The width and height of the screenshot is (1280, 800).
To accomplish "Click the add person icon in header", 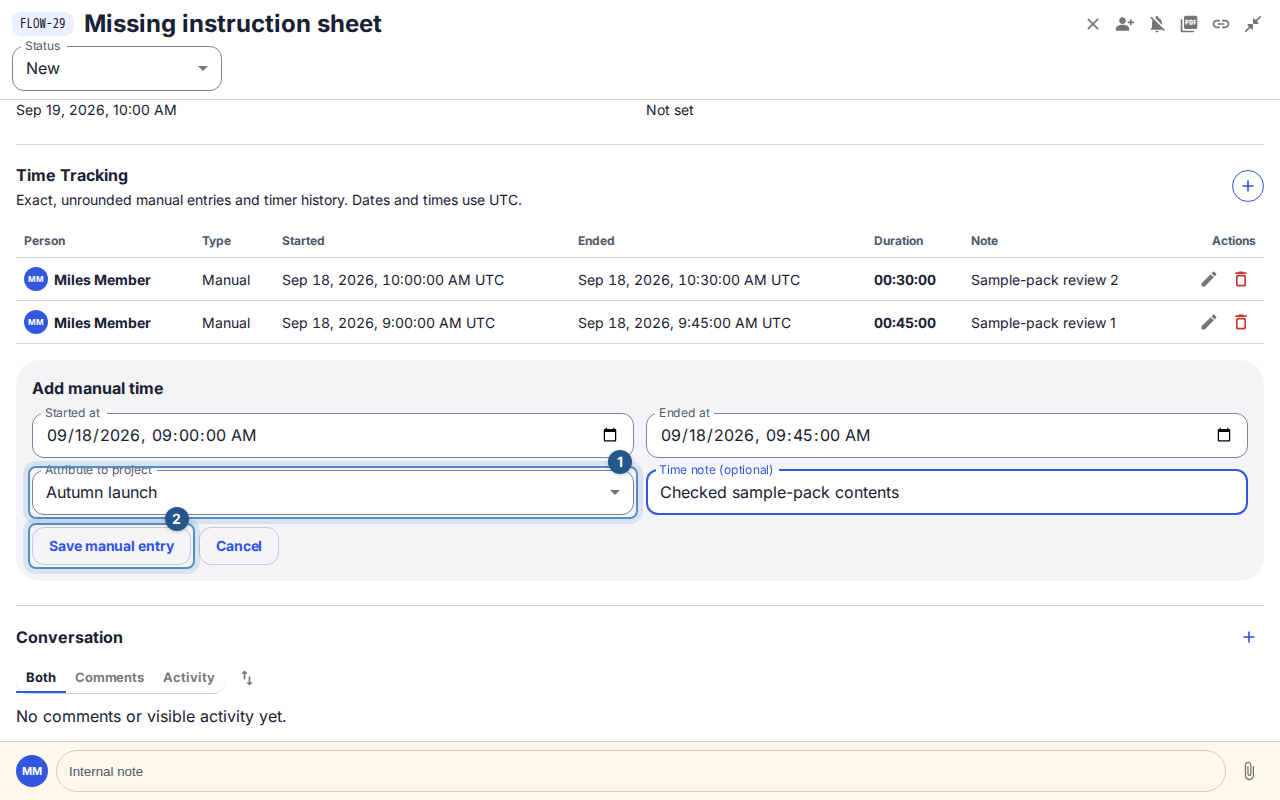I will [x=1125, y=24].
